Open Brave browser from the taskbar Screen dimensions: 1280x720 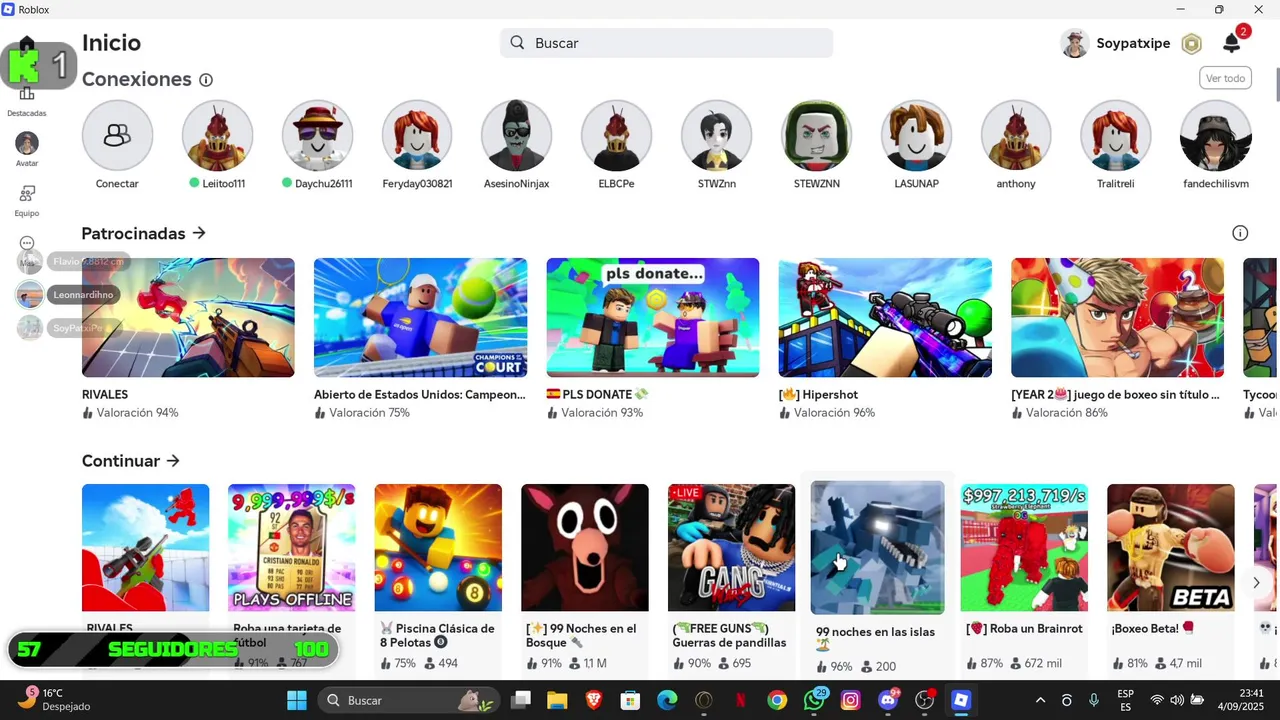pos(594,700)
